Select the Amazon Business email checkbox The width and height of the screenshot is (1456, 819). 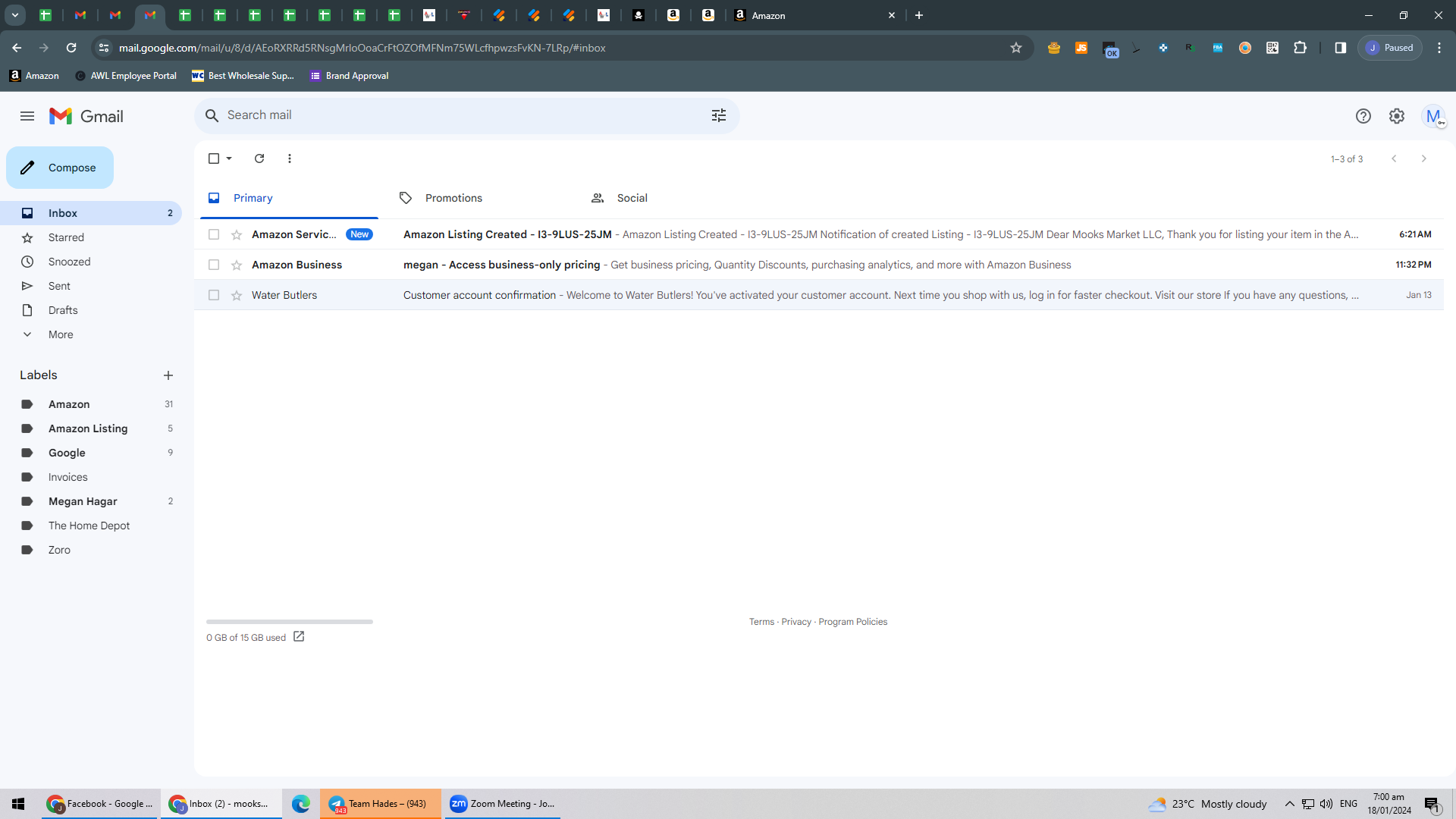tap(214, 265)
